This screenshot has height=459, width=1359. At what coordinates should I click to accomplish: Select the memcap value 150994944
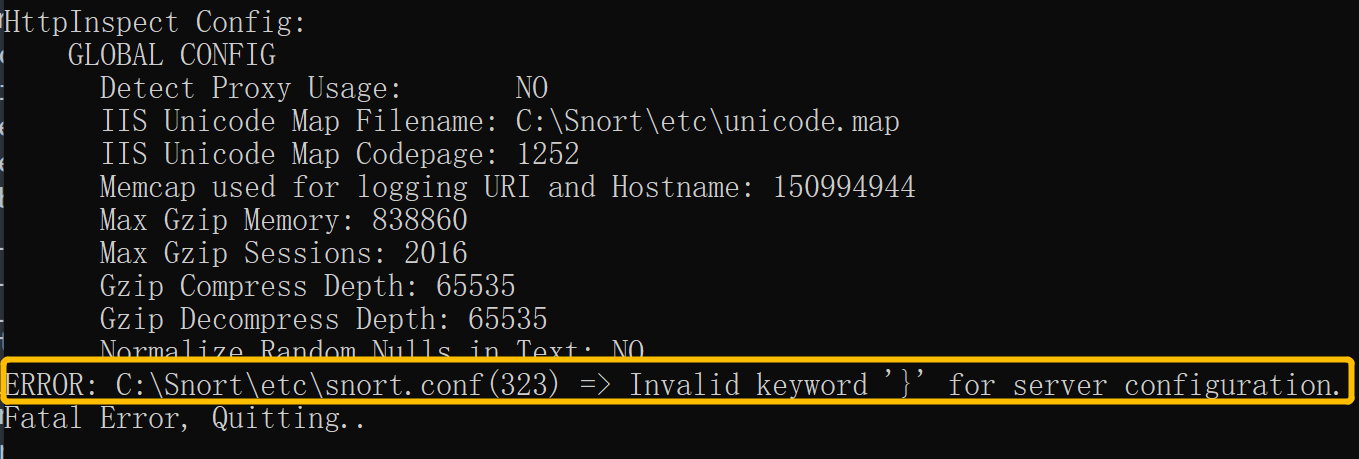click(844, 187)
